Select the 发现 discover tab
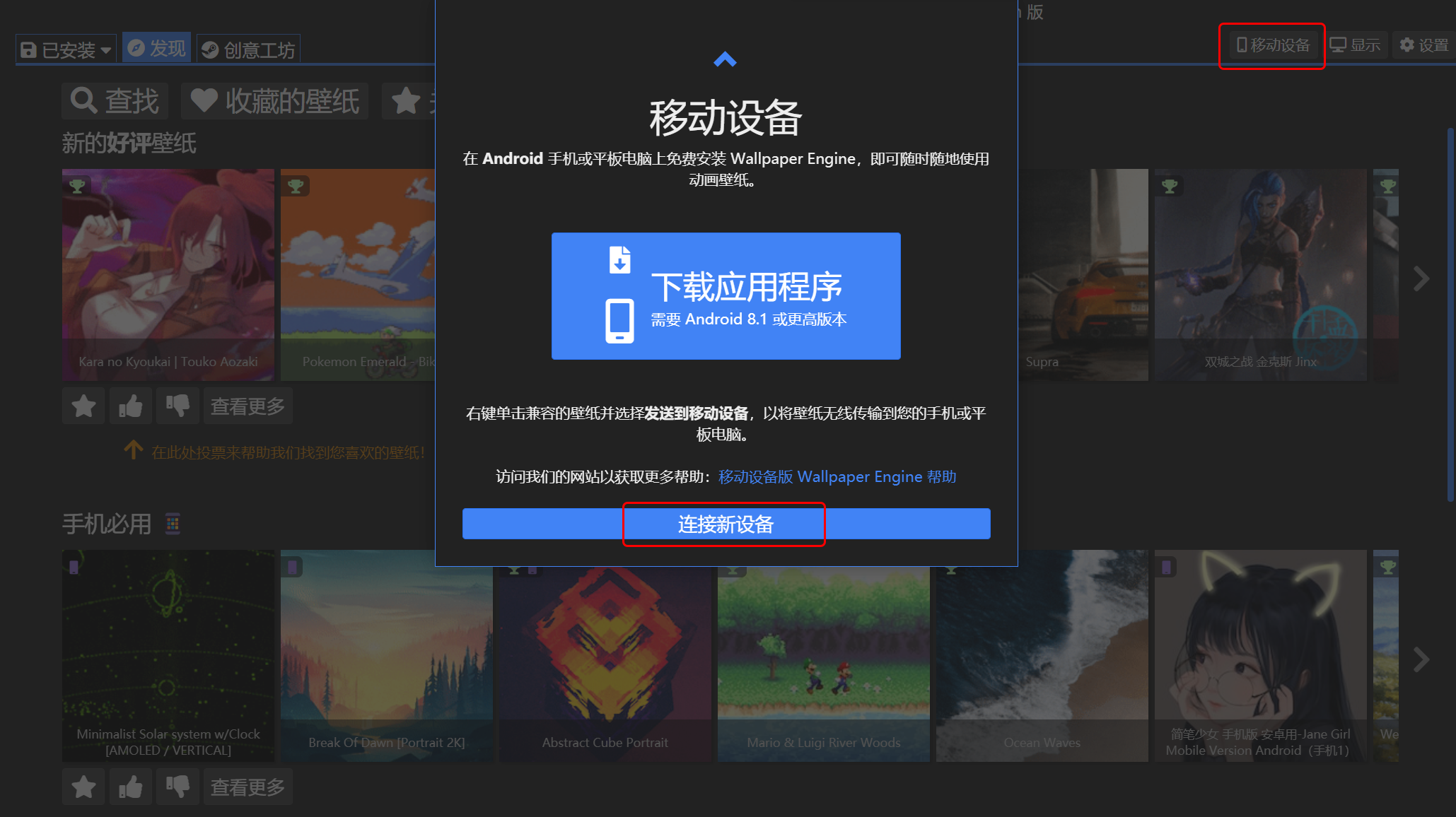Image resolution: width=1456 pixels, height=817 pixels. pyautogui.click(x=156, y=47)
